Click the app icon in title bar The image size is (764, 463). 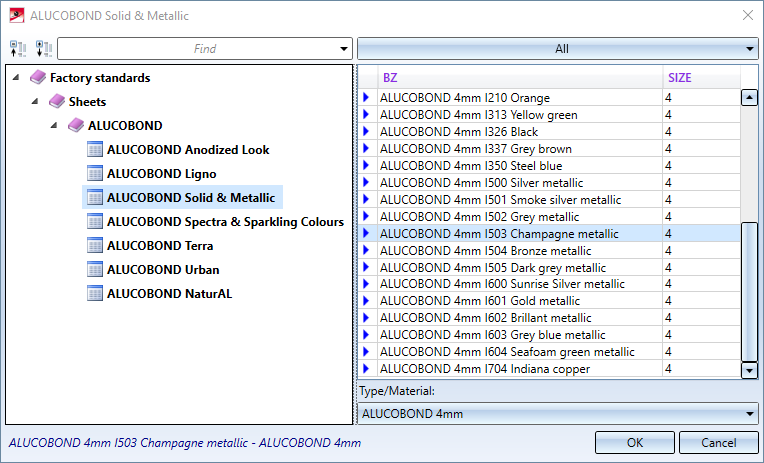coord(17,15)
